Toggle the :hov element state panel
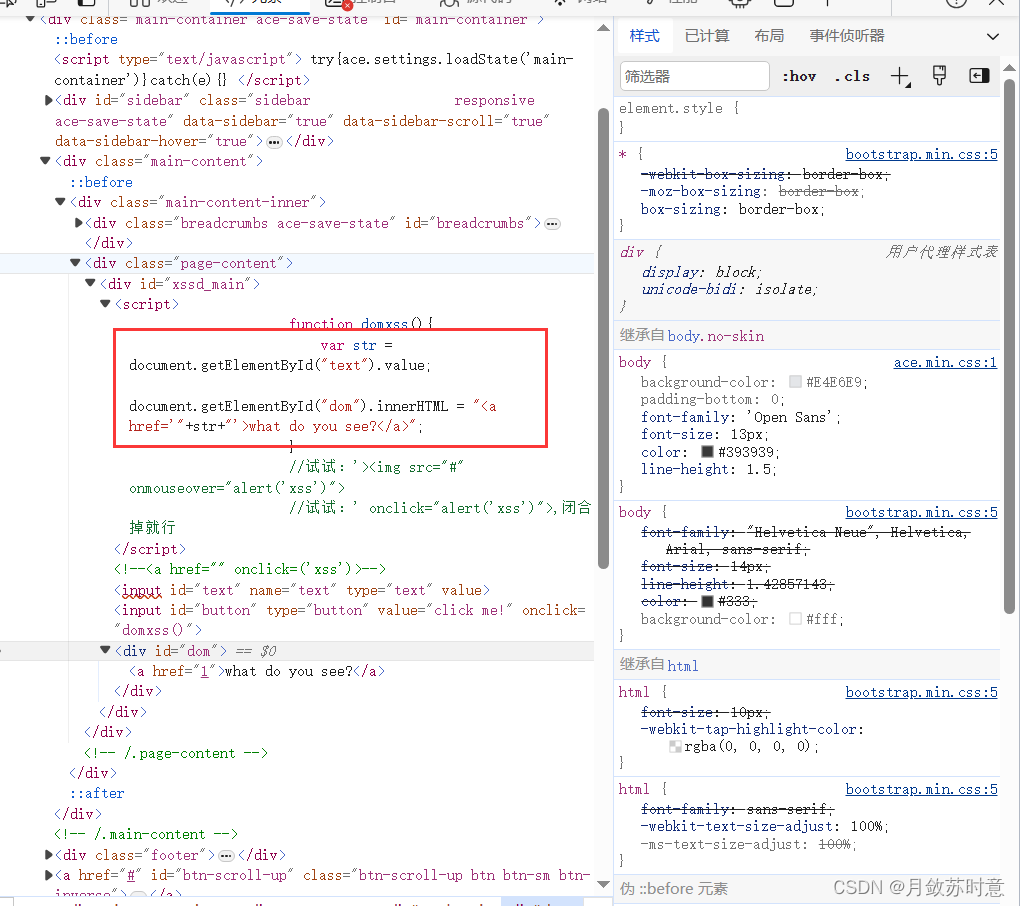 [x=799, y=77]
